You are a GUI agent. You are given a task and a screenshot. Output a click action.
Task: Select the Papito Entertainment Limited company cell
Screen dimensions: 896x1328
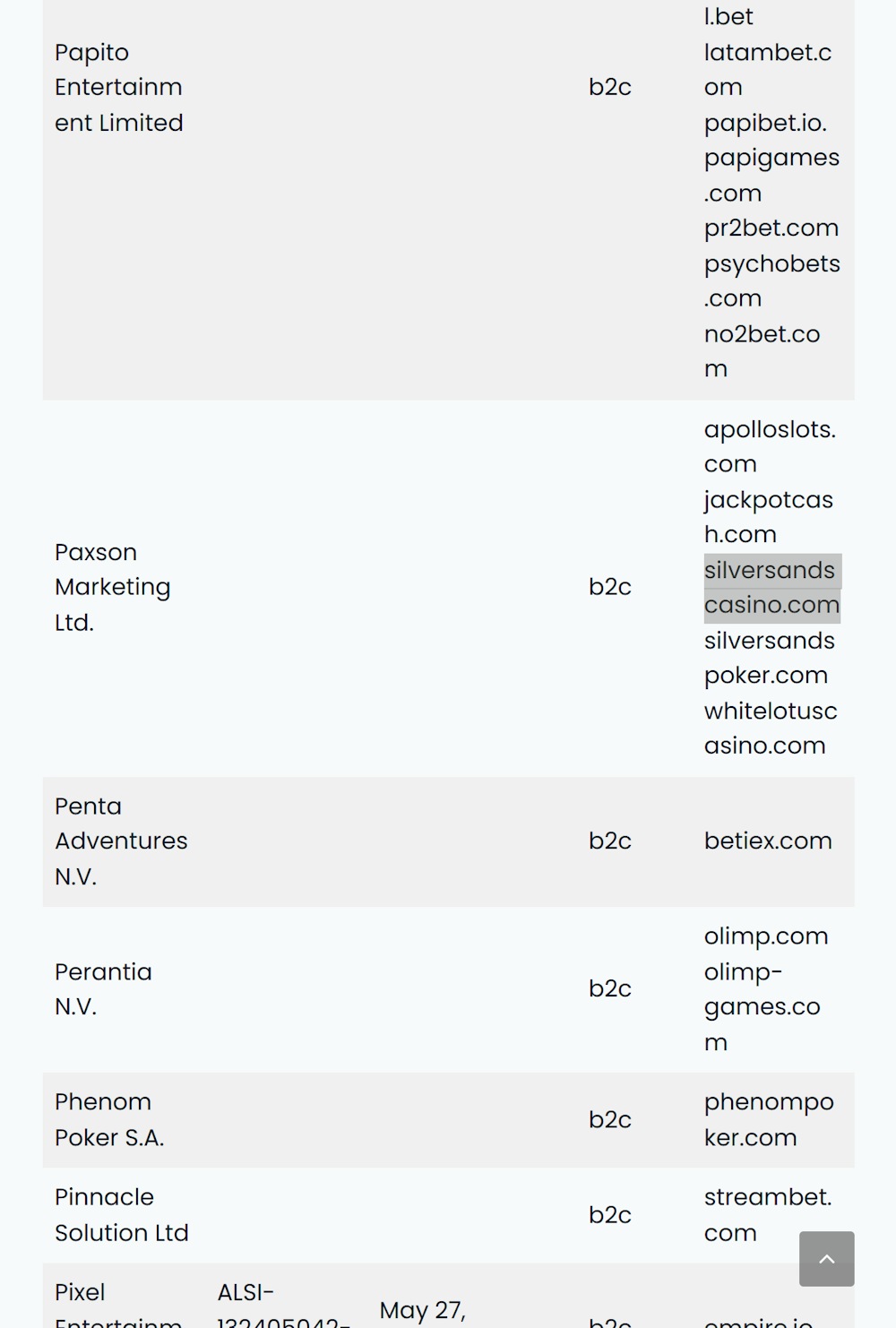coord(118,88)
